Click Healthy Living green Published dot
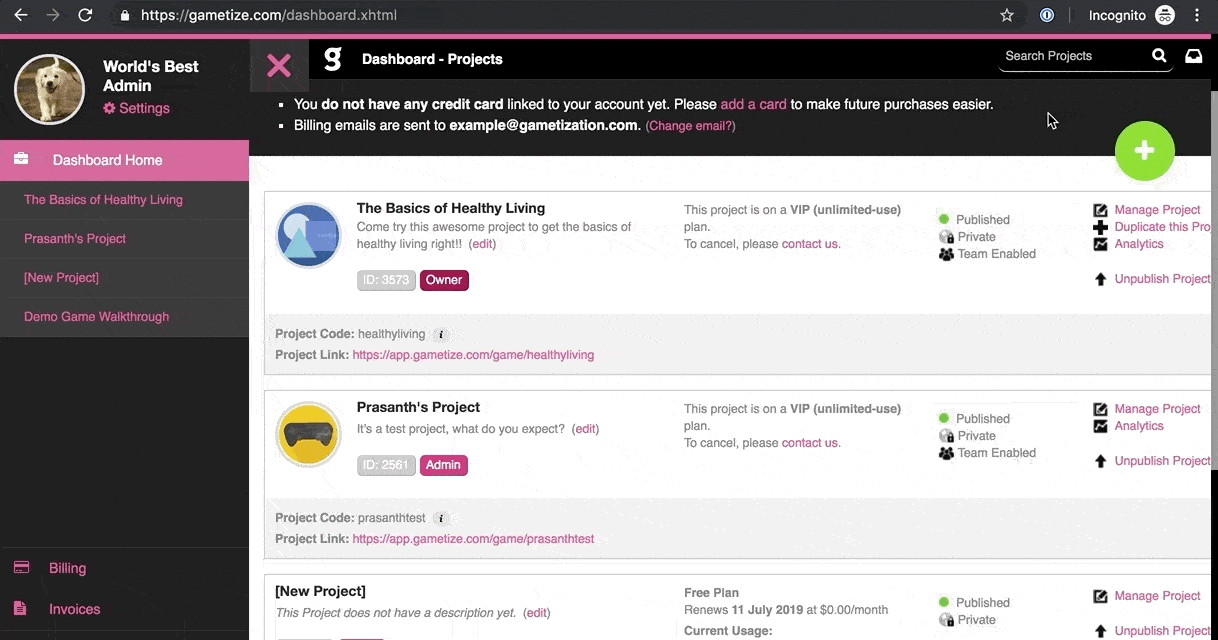The image size is (1218, 640). (944, 219)
